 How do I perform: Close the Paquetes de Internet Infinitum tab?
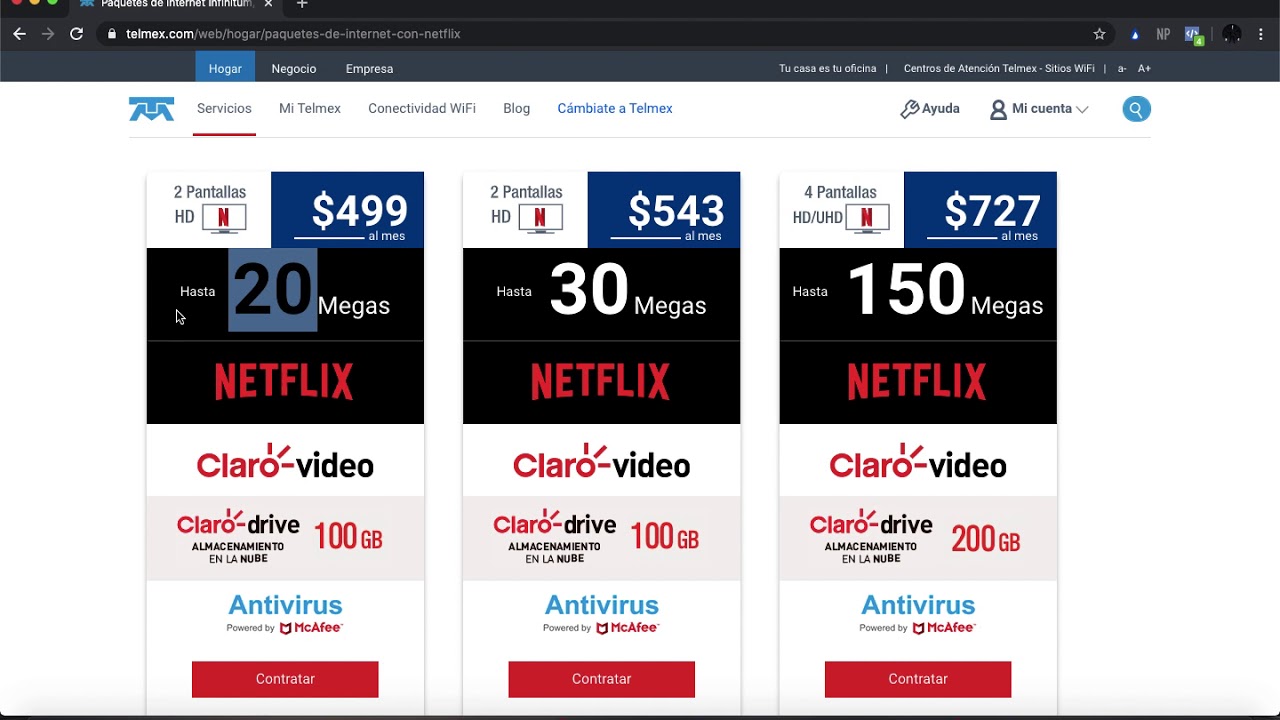pyautogui.click(x=268, y=4)
